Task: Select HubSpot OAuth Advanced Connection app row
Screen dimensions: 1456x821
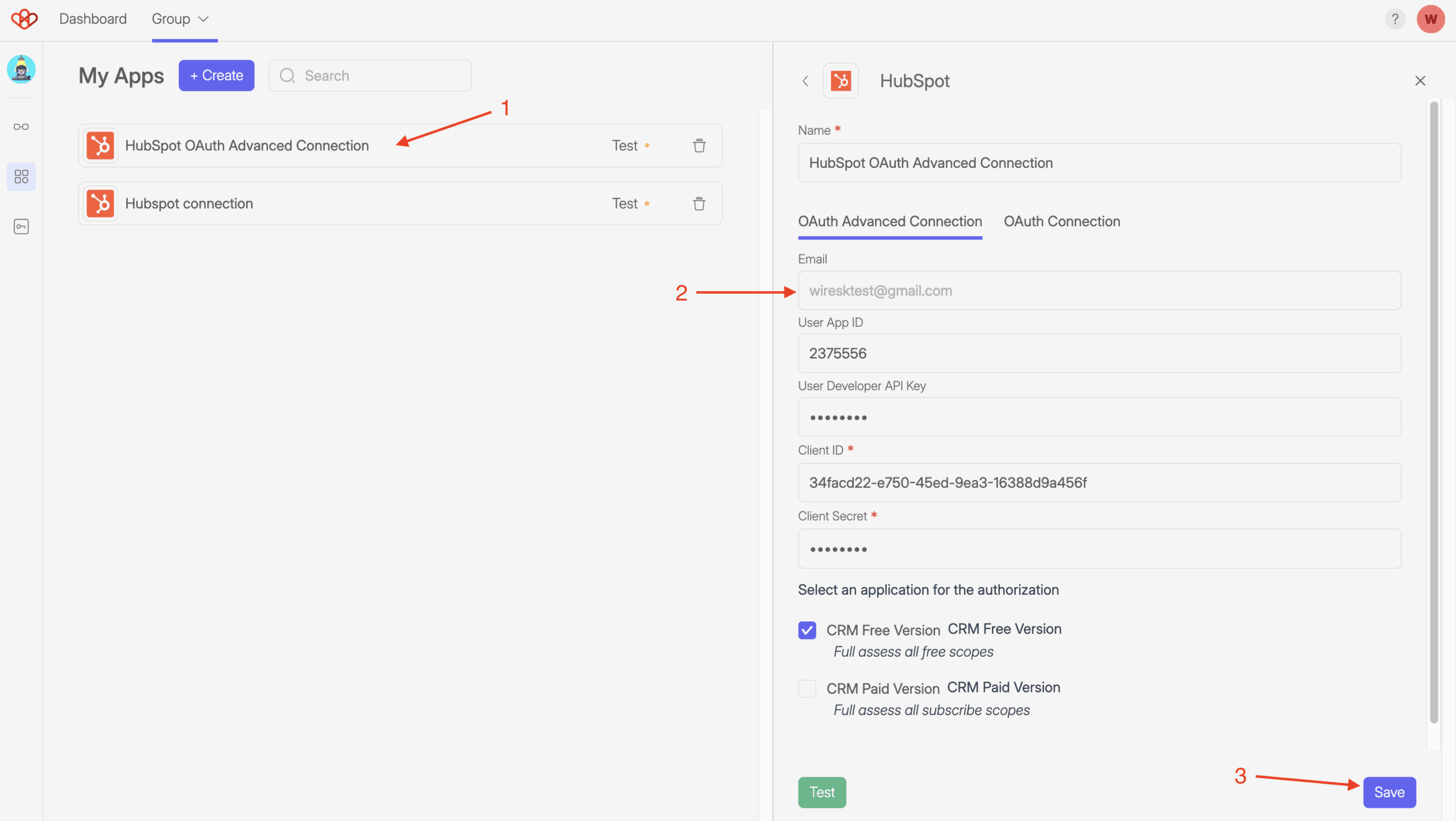Action: [x=400, y=146]
